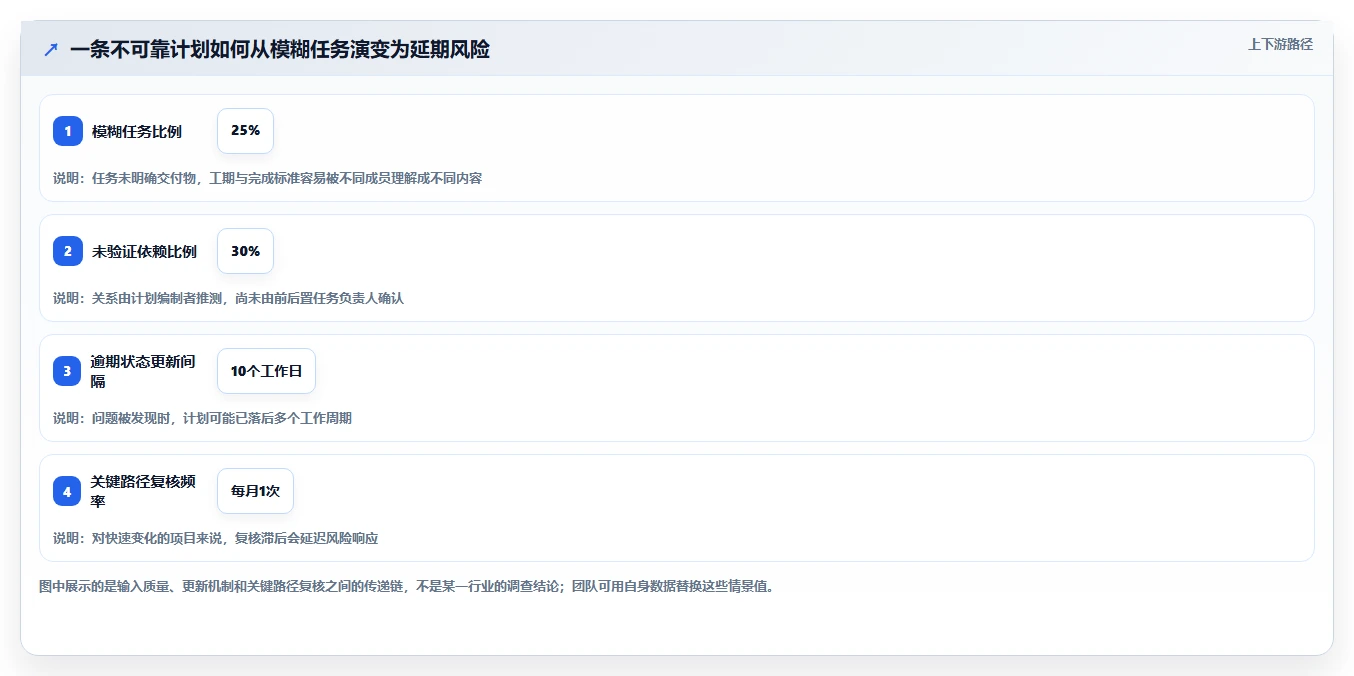Click the step 2 number badge
Image resolution: width=1354 pixels, height=676 pixels.
pyautogui.click(x=68, y=251)
